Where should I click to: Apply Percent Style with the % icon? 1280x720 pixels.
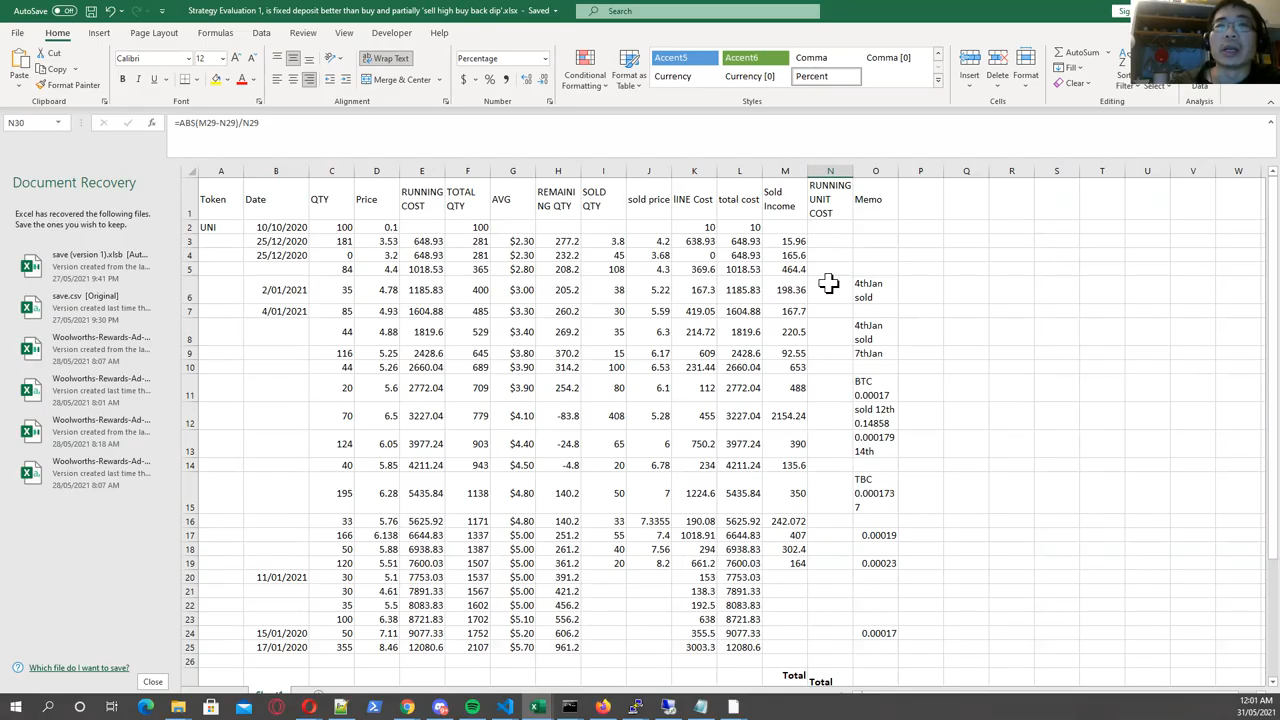[489, 79]
